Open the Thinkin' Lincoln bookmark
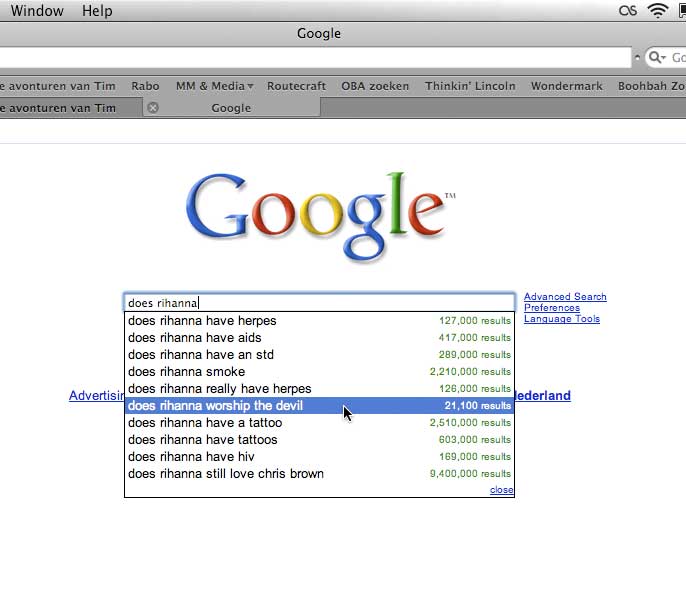The image size is (686, 615). 470,86
